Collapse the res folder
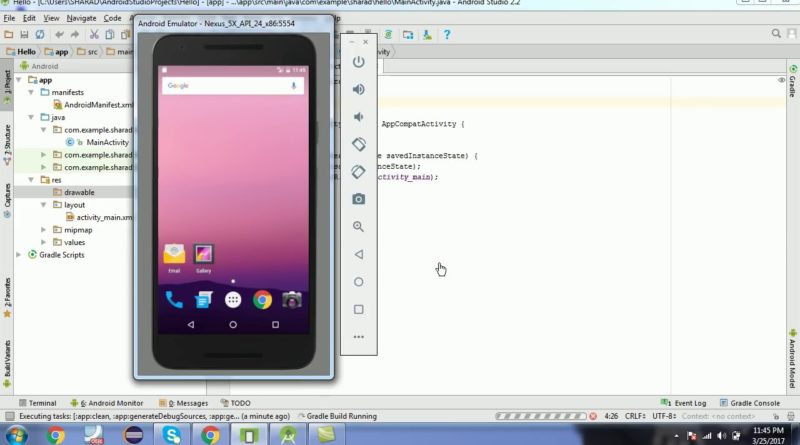The height and width of the screenshot is (445, 800). coord(31,180)
